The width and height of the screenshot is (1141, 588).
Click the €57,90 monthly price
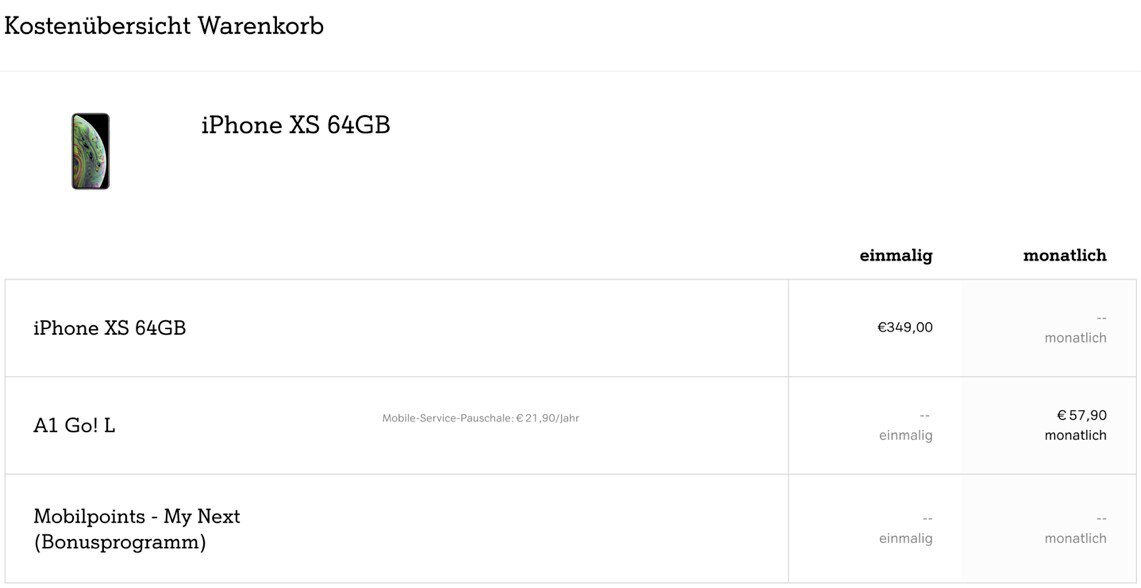(x=1081, y=415)
